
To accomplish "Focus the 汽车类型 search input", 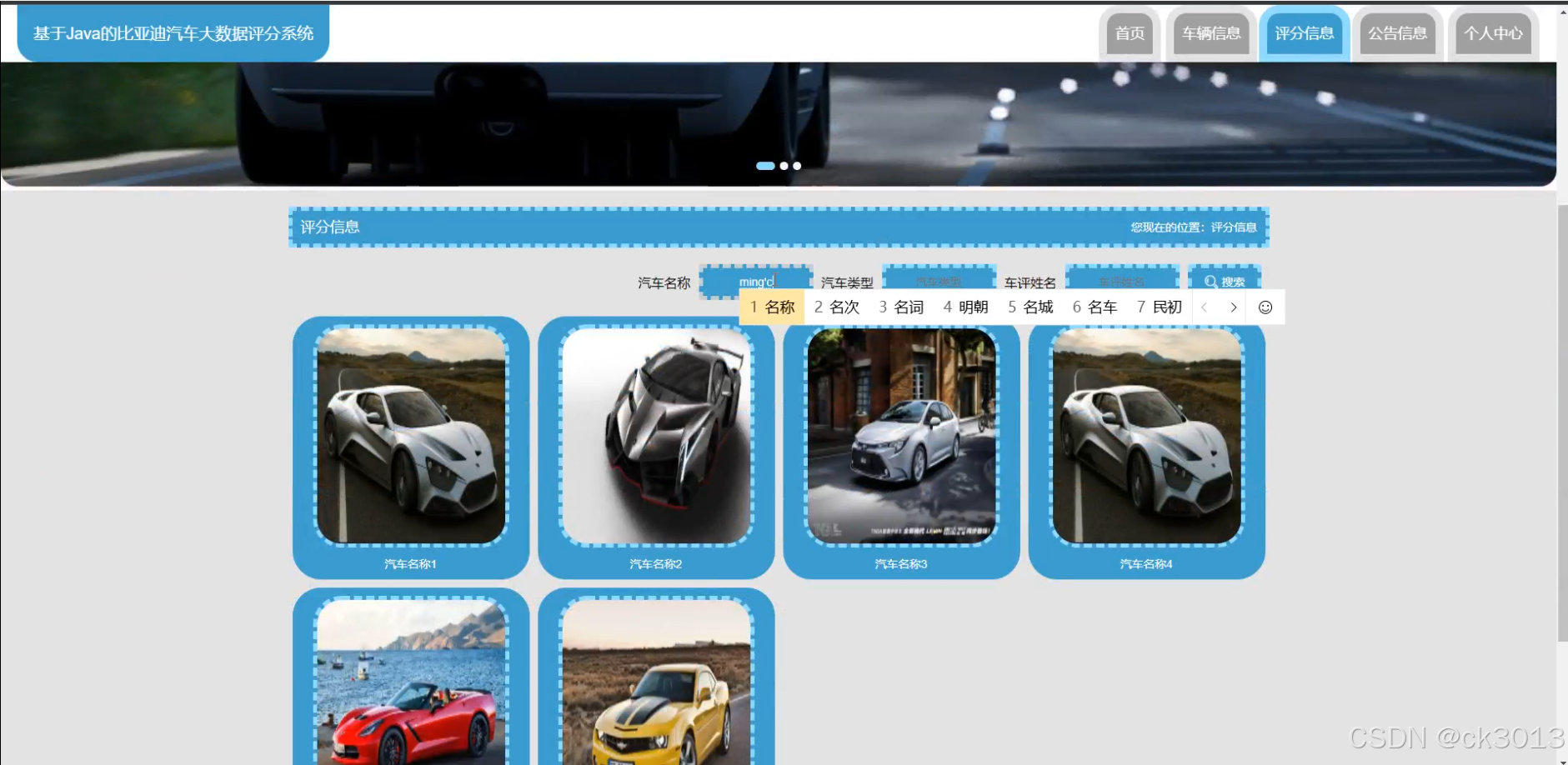I will point(939,282).
